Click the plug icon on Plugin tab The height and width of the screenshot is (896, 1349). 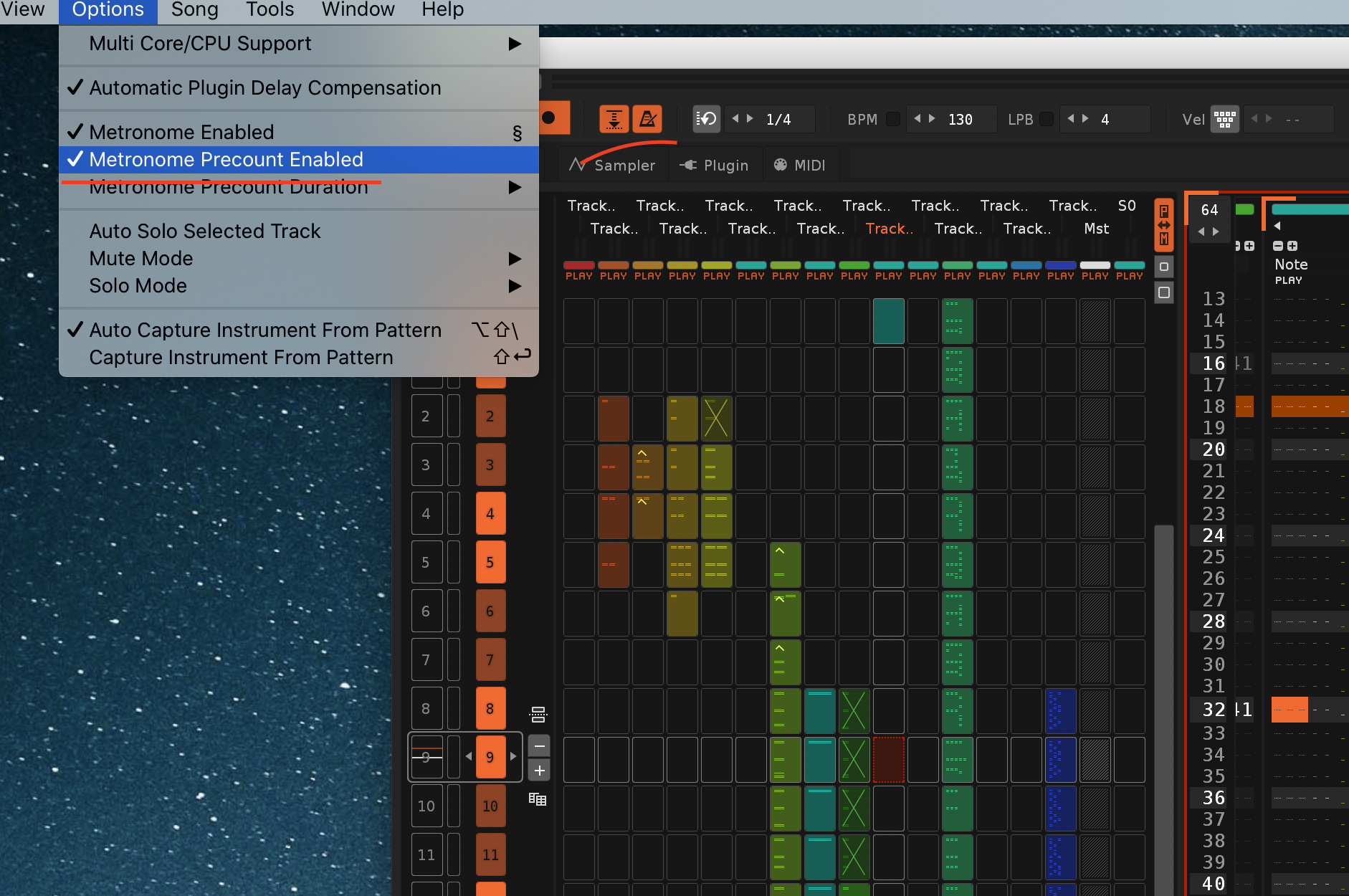coord(688,165)
